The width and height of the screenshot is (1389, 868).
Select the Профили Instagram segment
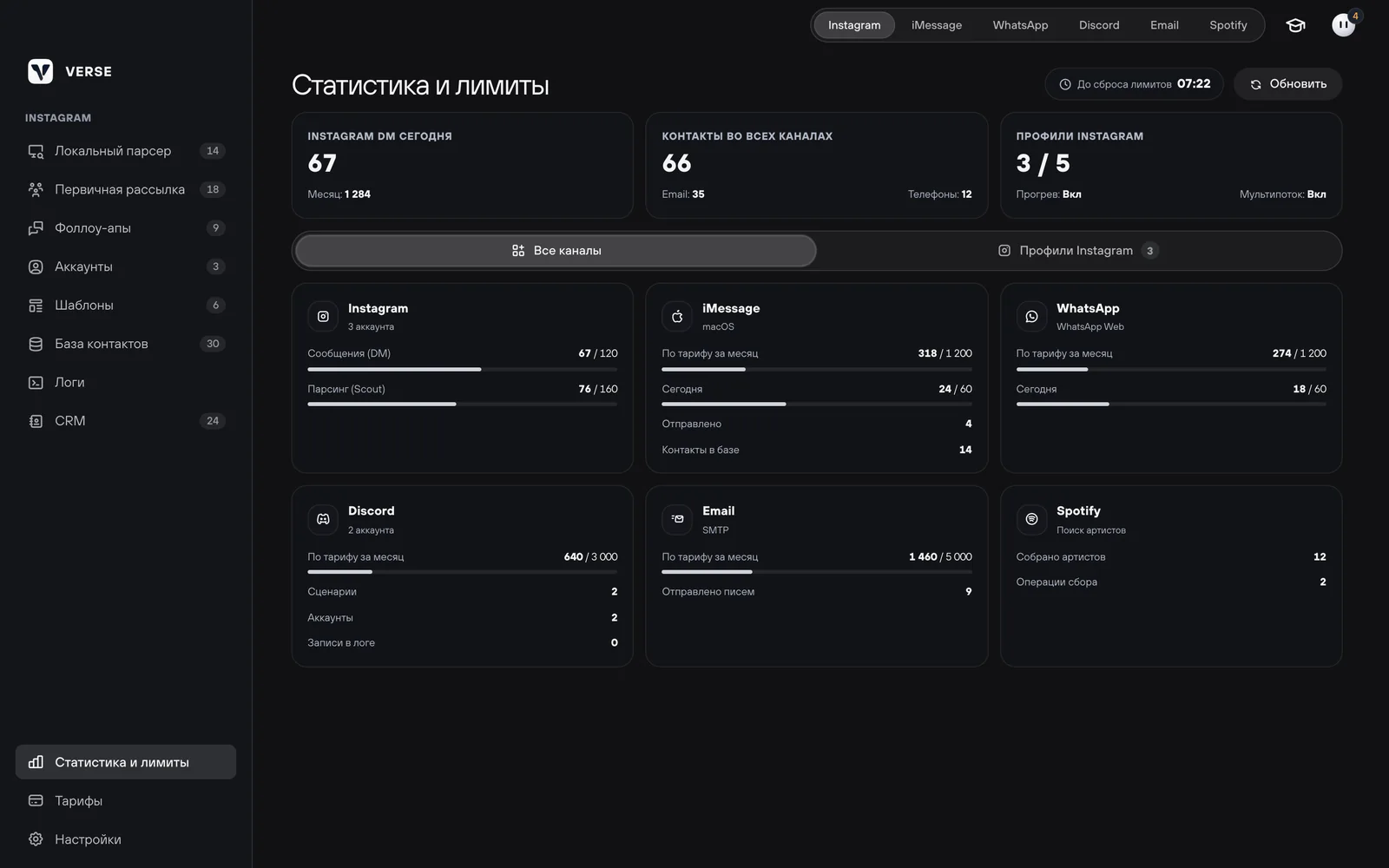(1078, 251)
